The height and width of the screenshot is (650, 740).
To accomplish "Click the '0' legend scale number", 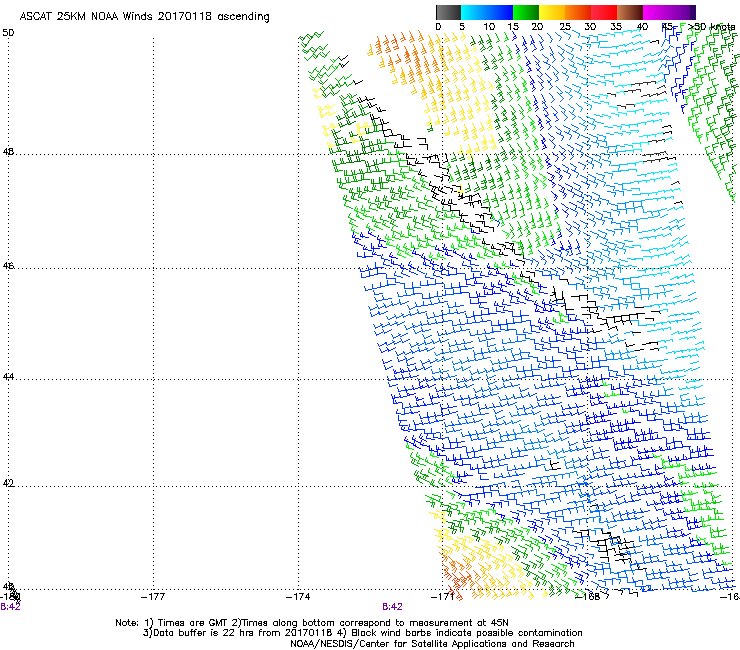I will pos(438,27).
